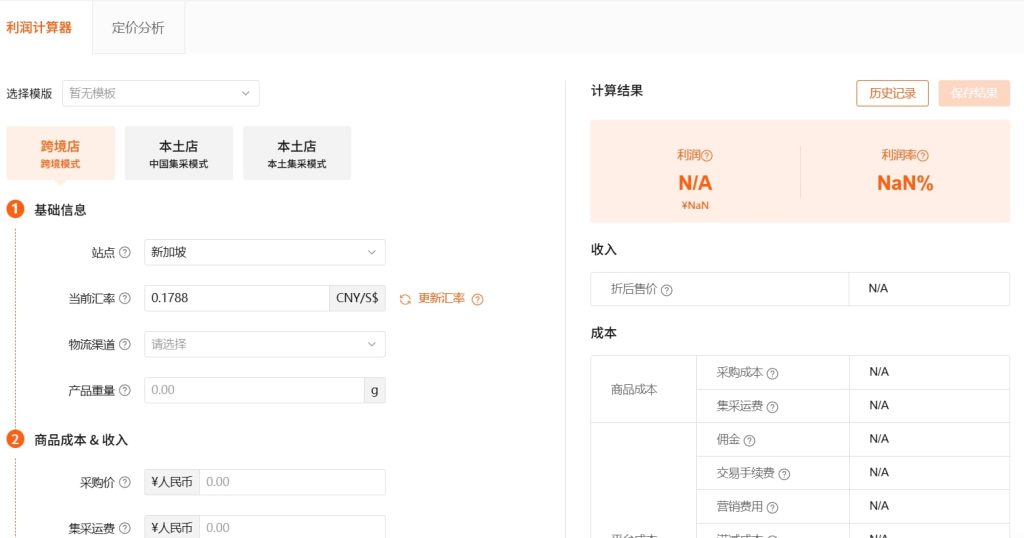Click the 采购价 input field
1024x538 pixels.
click(291, 482)
